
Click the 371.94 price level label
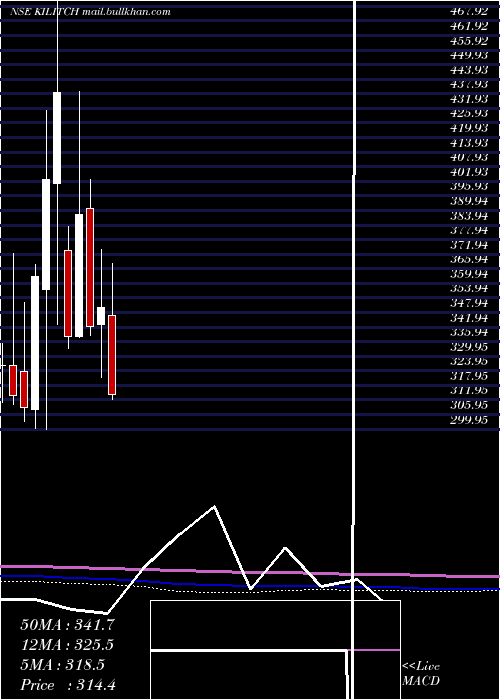[x=468, y=245]
